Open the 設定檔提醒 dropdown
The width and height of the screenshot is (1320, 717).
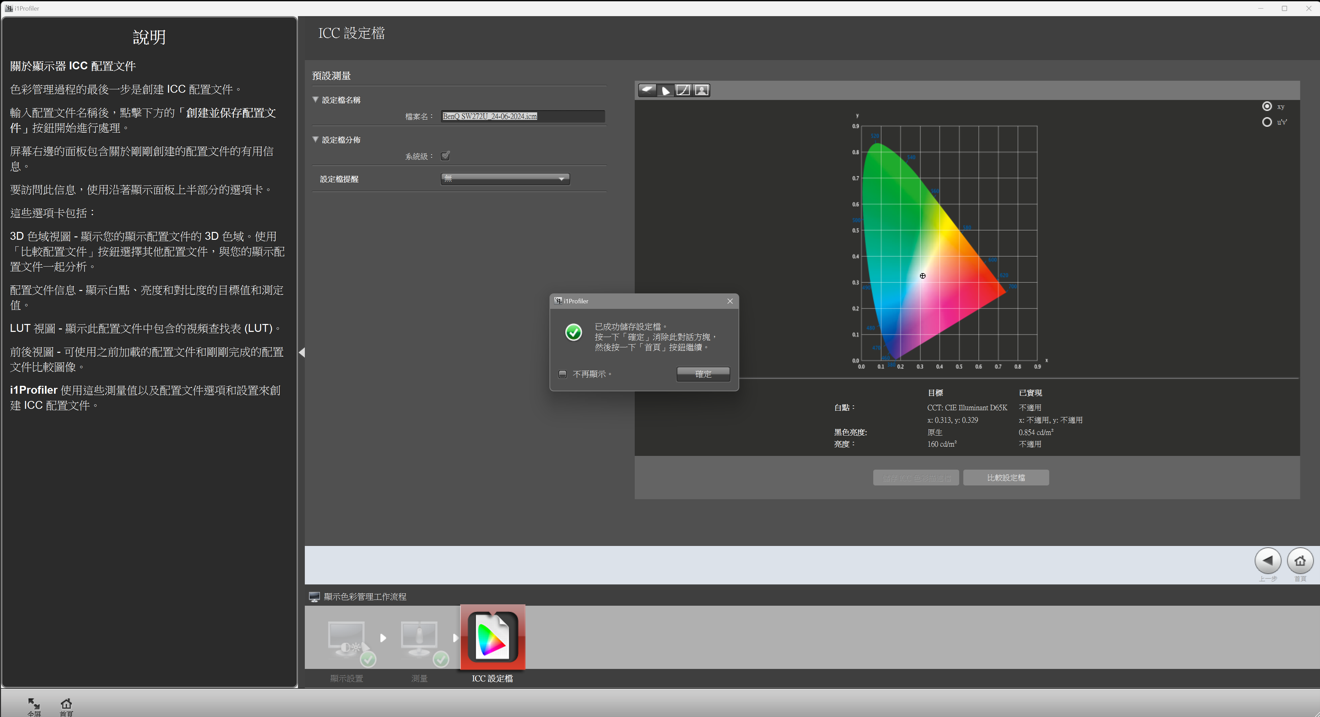[505, 179]
